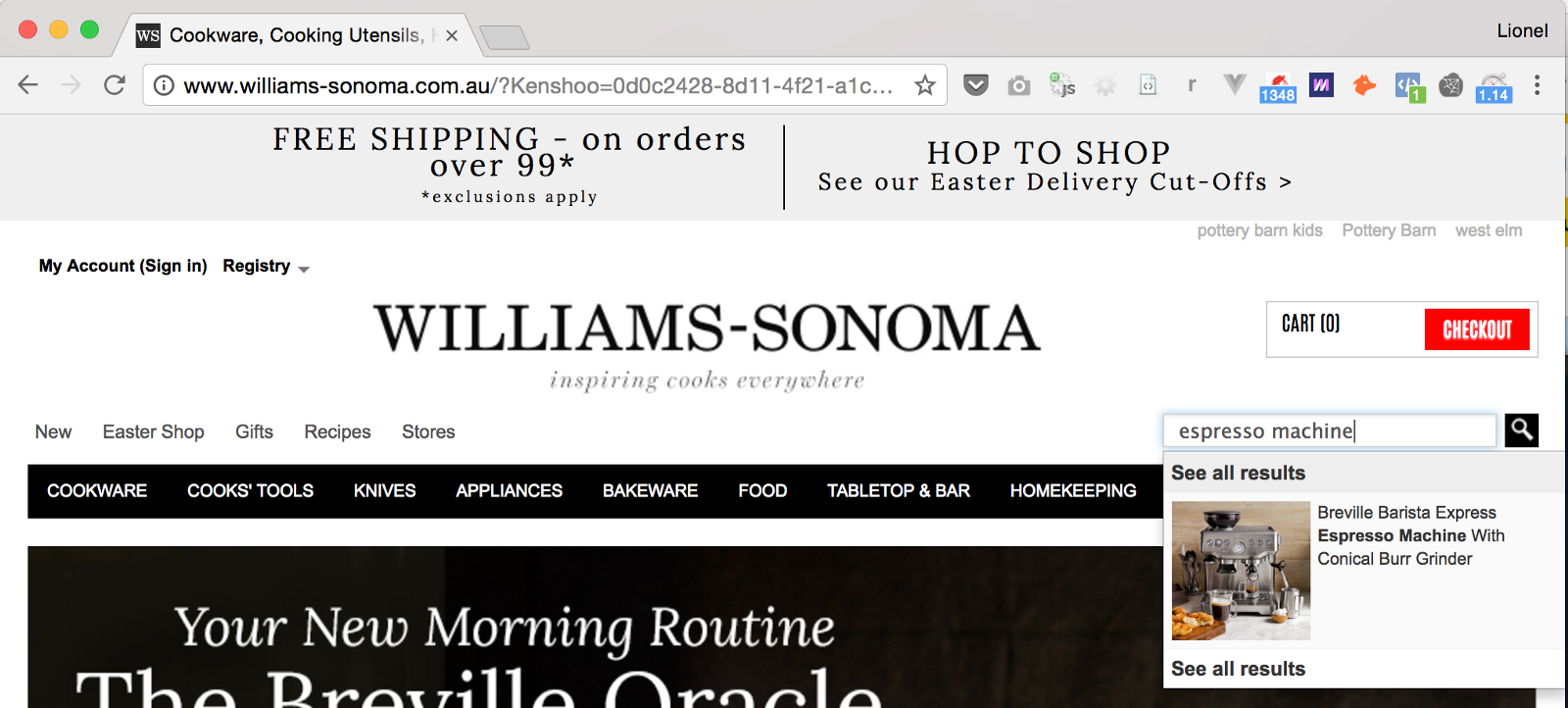
Task: Click the search magnifier button
Action: tap(1521, 430)
